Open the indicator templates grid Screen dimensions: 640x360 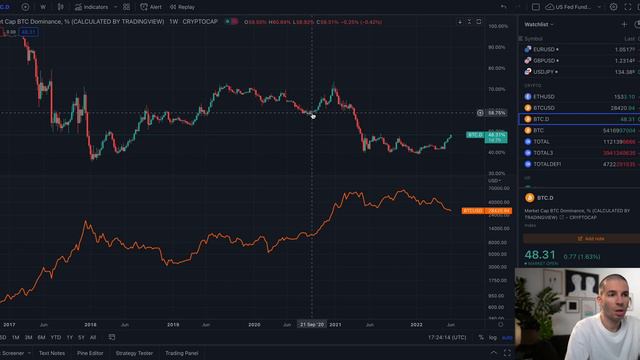coord(127,7)
